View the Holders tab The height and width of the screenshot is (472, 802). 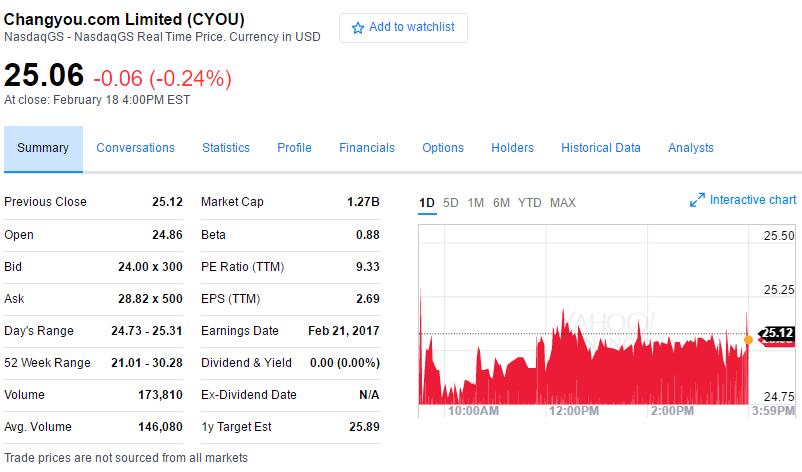[x=512, y=148]
